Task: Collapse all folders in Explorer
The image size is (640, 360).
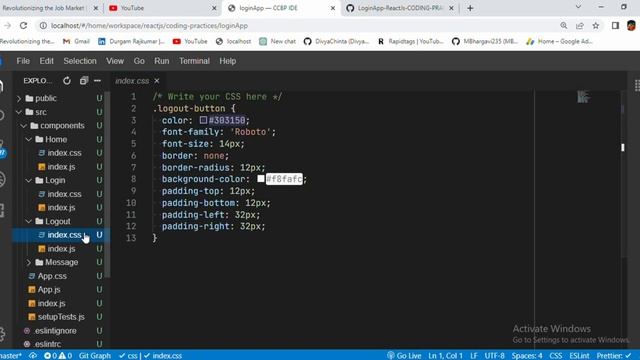Action: click(x=84, y=81)
